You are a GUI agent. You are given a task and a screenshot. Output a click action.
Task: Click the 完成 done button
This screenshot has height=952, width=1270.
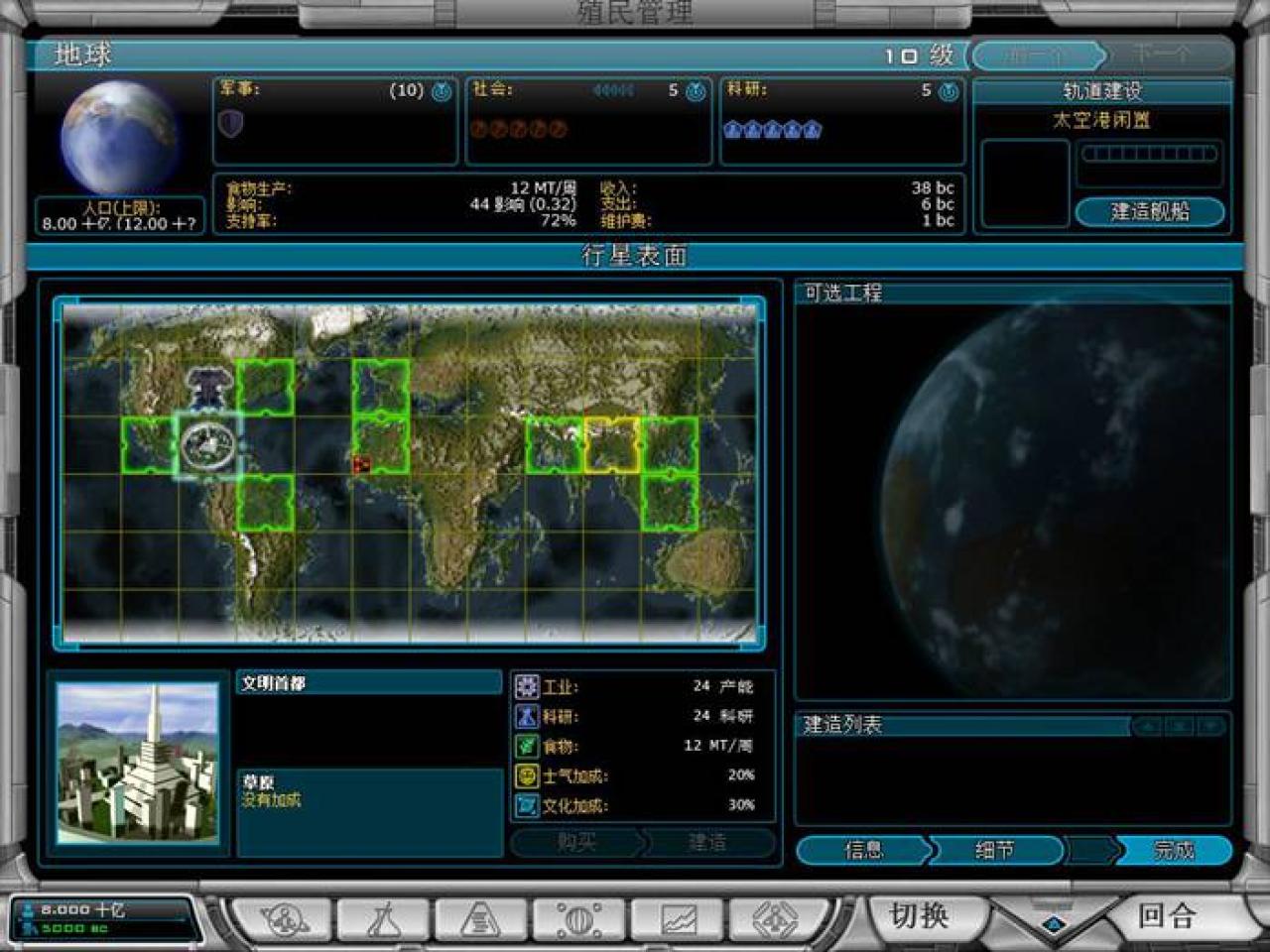1174,850
